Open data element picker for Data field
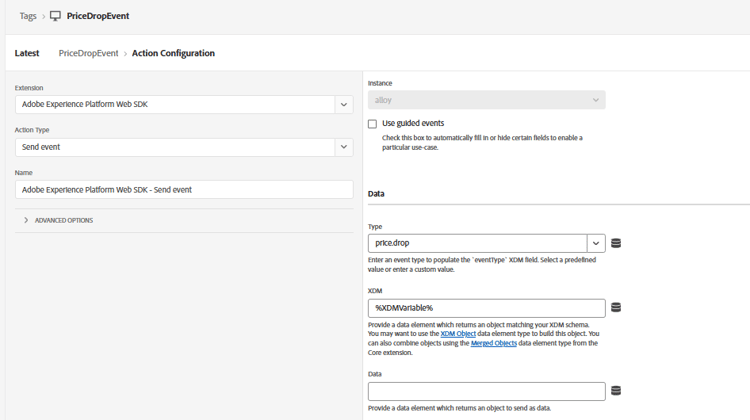Screen dimensions: 750x420 point(616,390)
